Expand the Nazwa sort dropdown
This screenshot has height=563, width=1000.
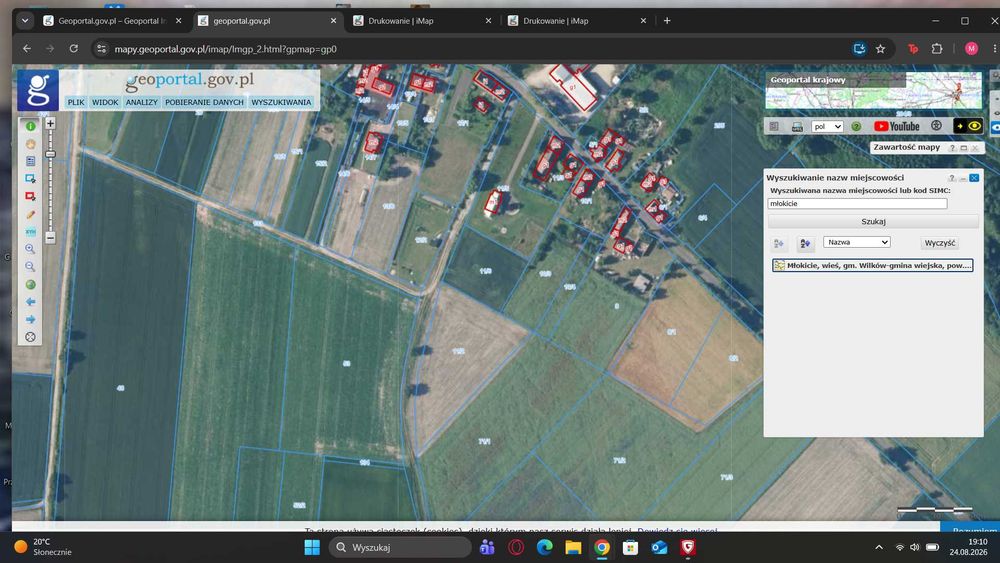point(857,242)
